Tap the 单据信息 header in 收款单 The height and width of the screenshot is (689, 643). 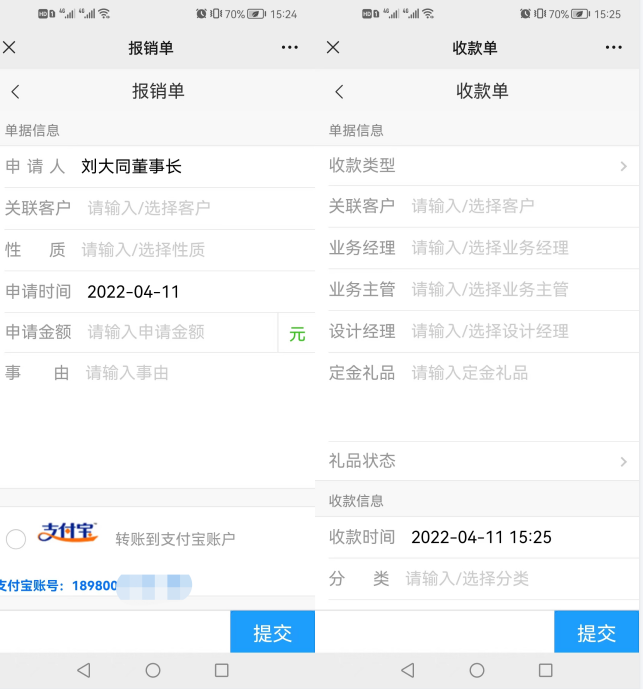[356, 130]
